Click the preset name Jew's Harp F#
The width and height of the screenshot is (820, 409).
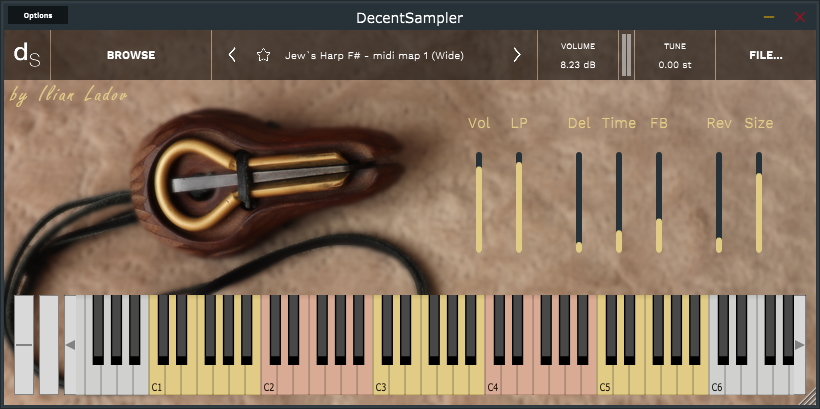tap(374, 55)
